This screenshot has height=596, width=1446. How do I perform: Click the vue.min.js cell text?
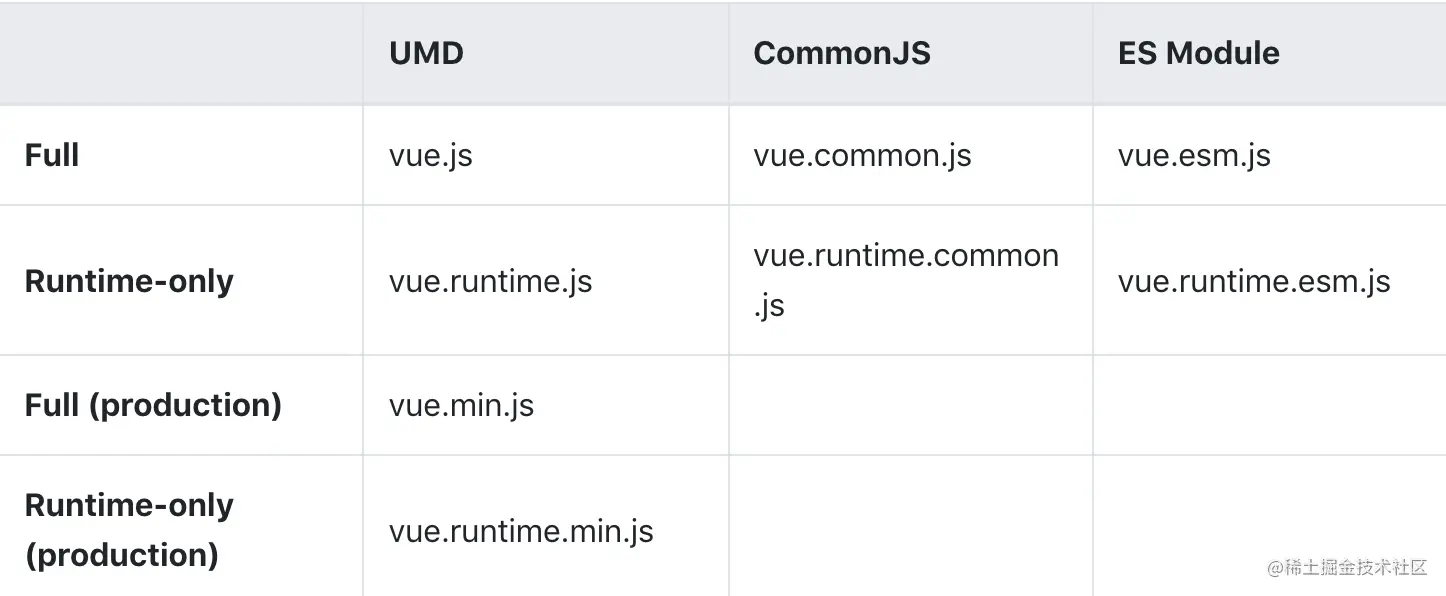coord(461,405)
